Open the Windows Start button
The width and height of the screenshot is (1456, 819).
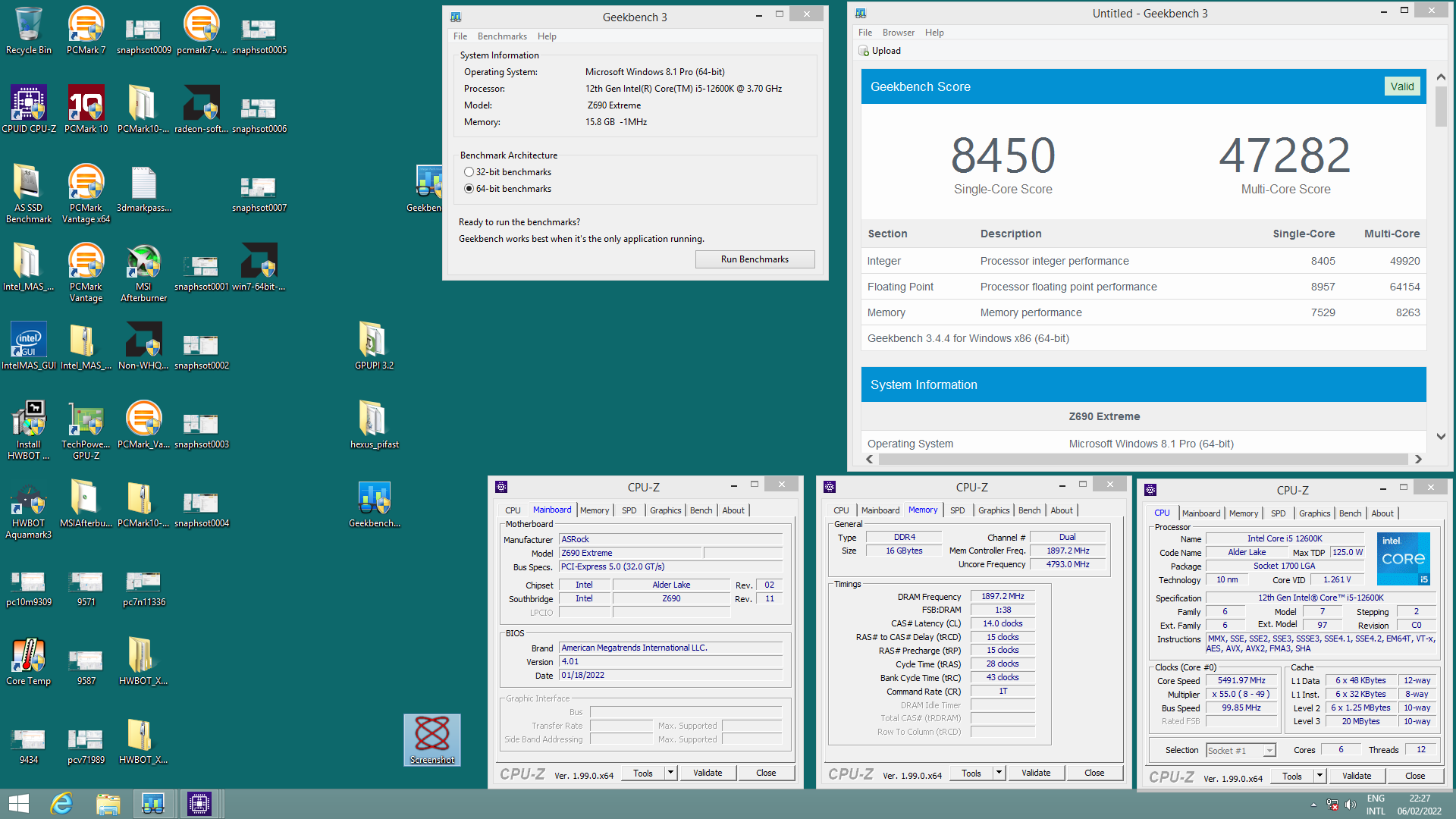18,804
